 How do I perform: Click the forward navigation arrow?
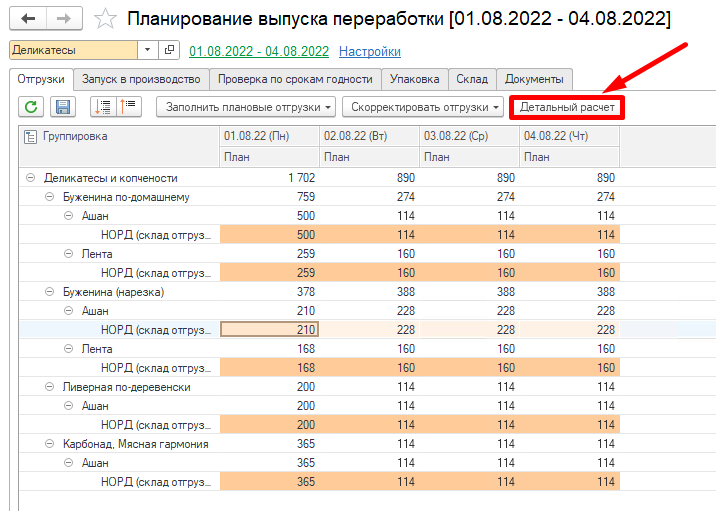click(x=64, y=19)
